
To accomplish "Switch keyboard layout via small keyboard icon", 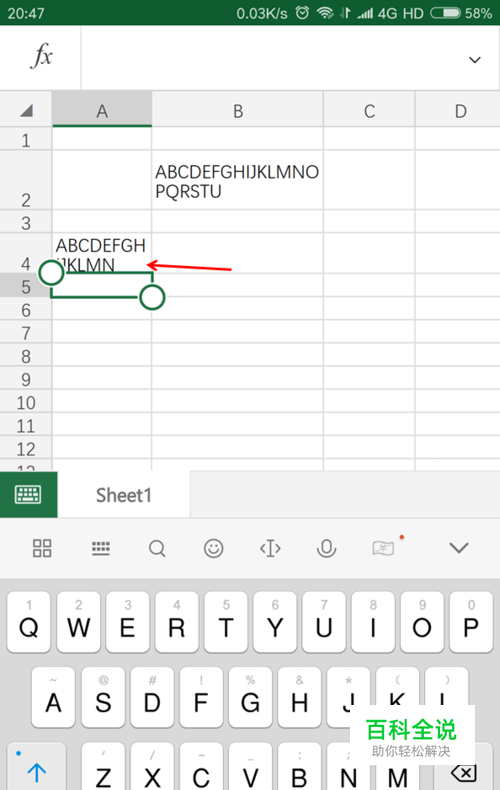I will point(101,548).
